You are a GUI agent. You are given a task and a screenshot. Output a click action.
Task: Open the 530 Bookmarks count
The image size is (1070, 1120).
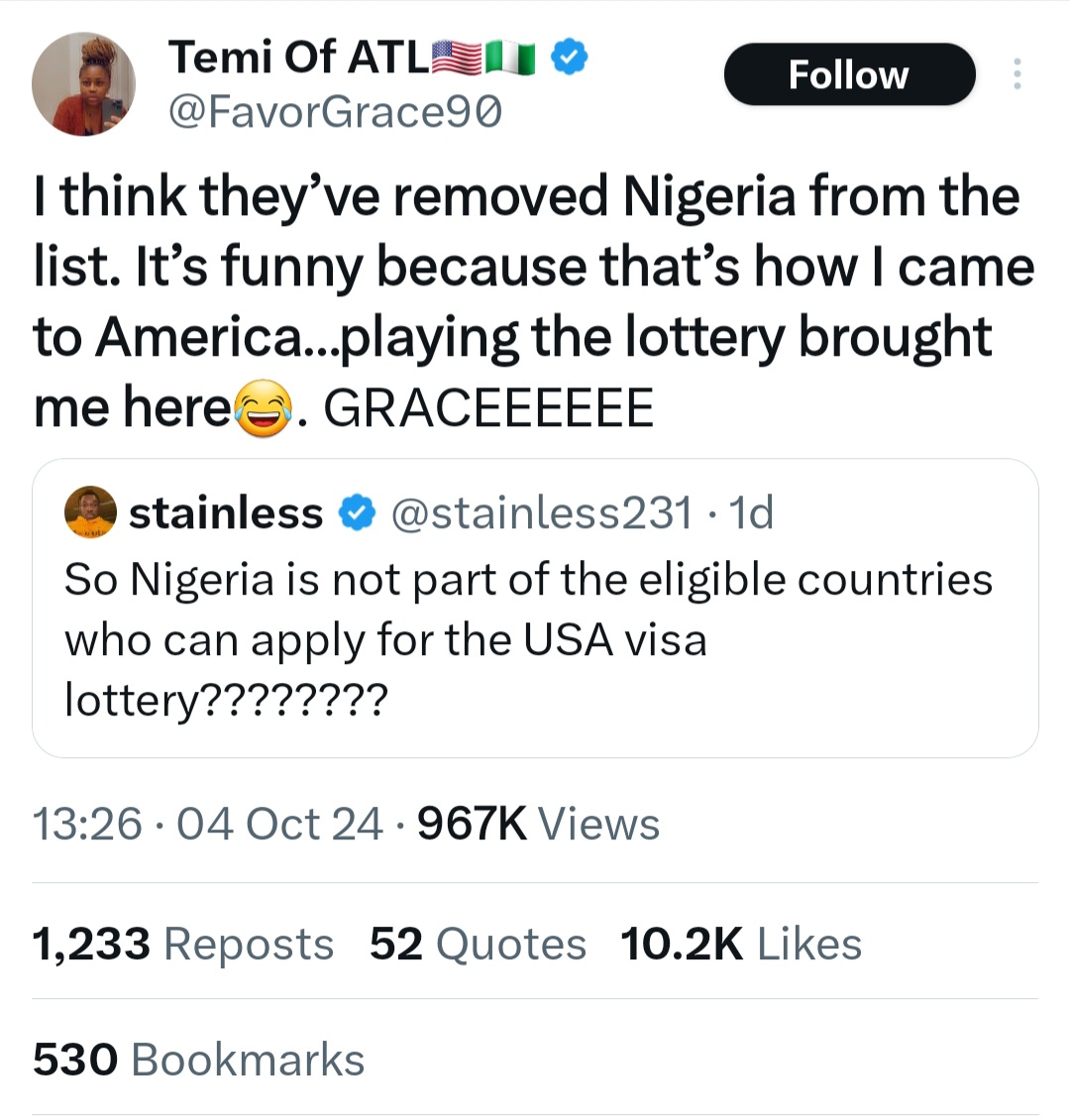pos(198,1059)
